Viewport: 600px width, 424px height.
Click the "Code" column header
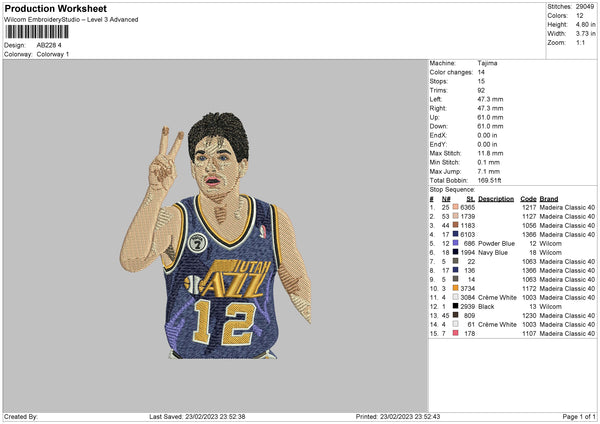[x=528, y=199]
